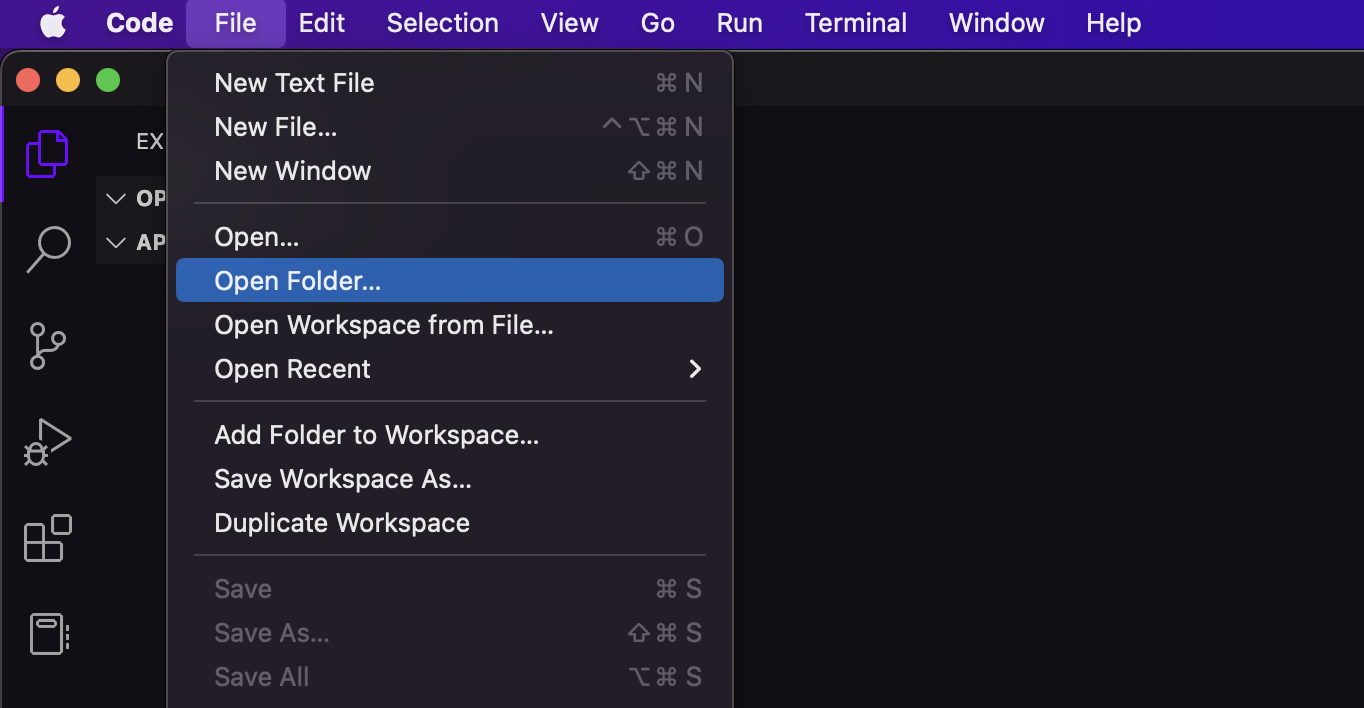
Task: Click the EXPLORER sidebar heading
Action: 149,141
